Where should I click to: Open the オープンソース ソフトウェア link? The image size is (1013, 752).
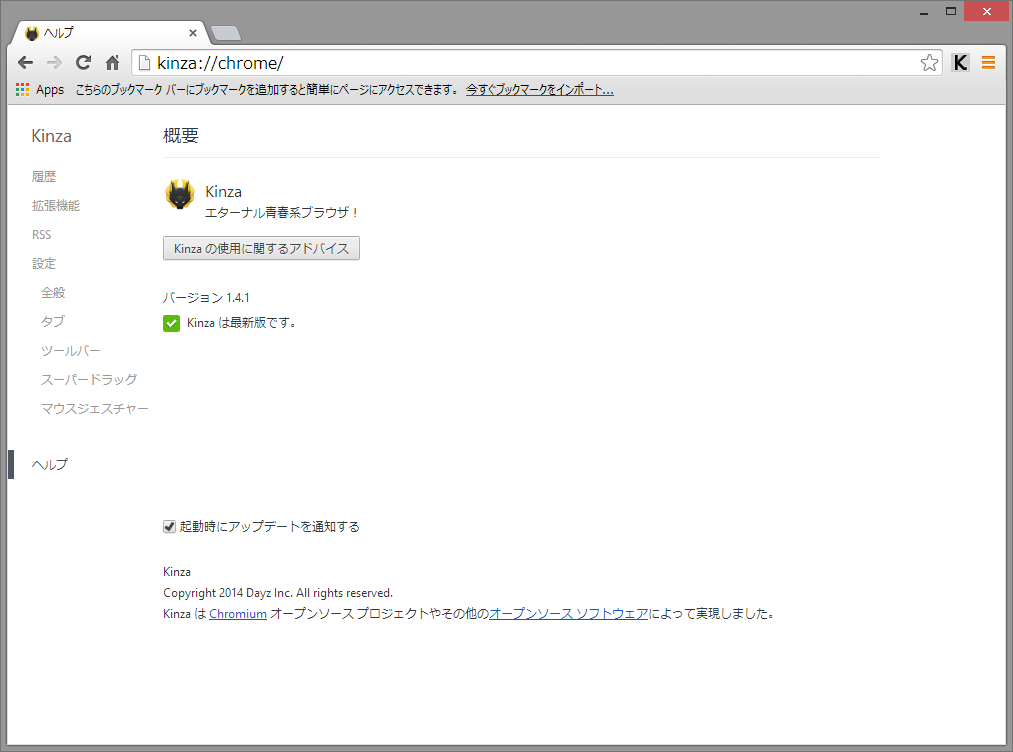(x=568, y=613)
